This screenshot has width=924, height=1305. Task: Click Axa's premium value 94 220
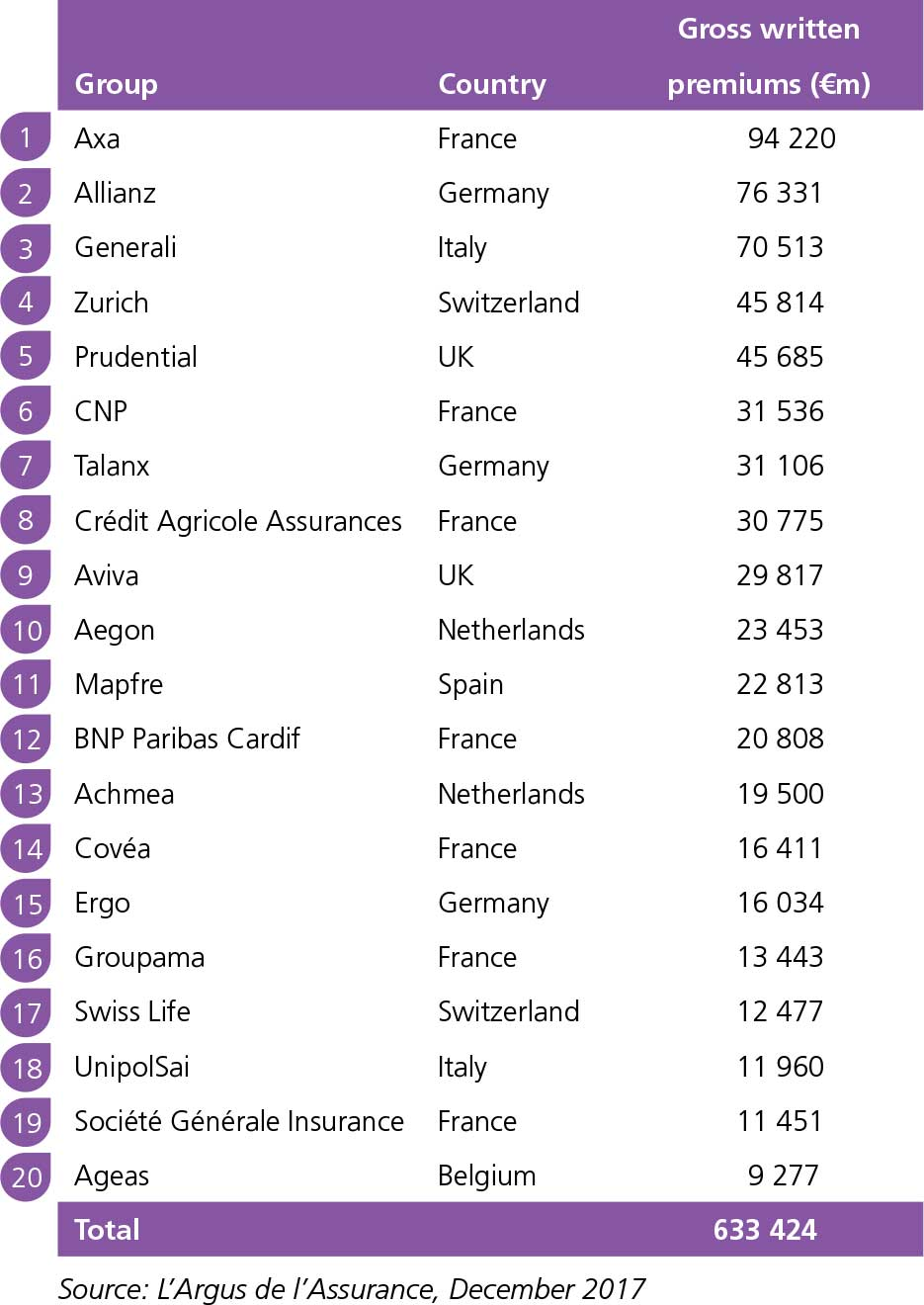click(791, 138)
